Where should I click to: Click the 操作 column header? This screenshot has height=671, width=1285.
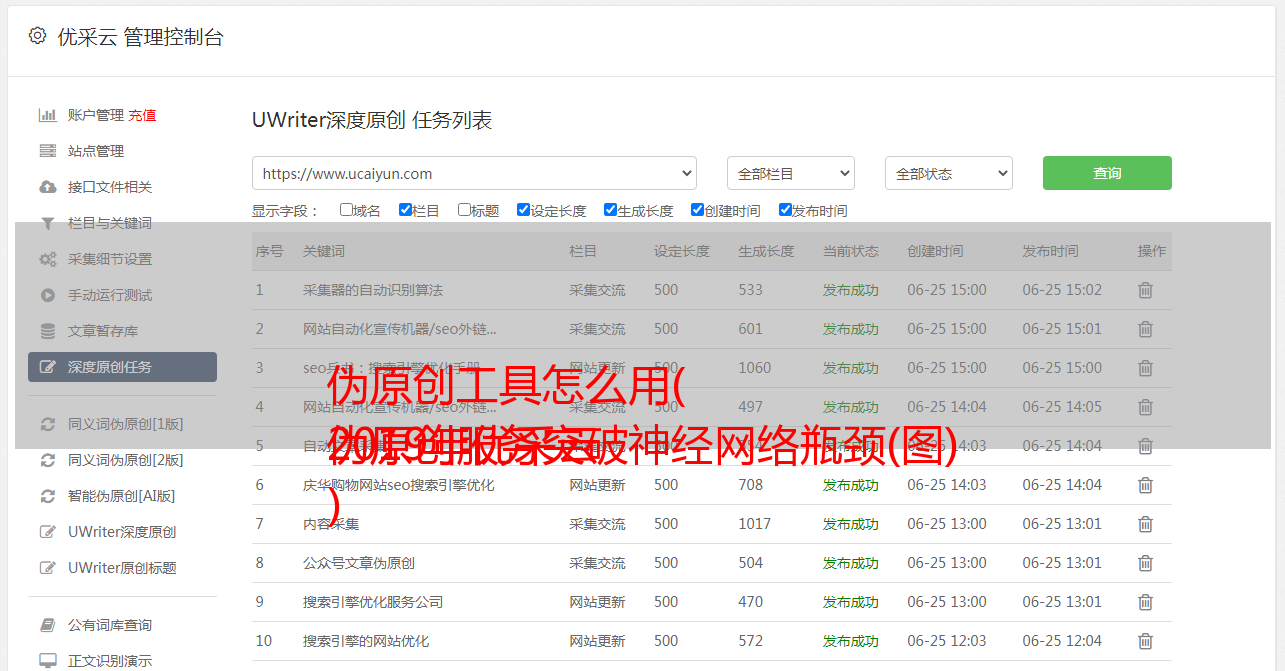pos(1152,251)
